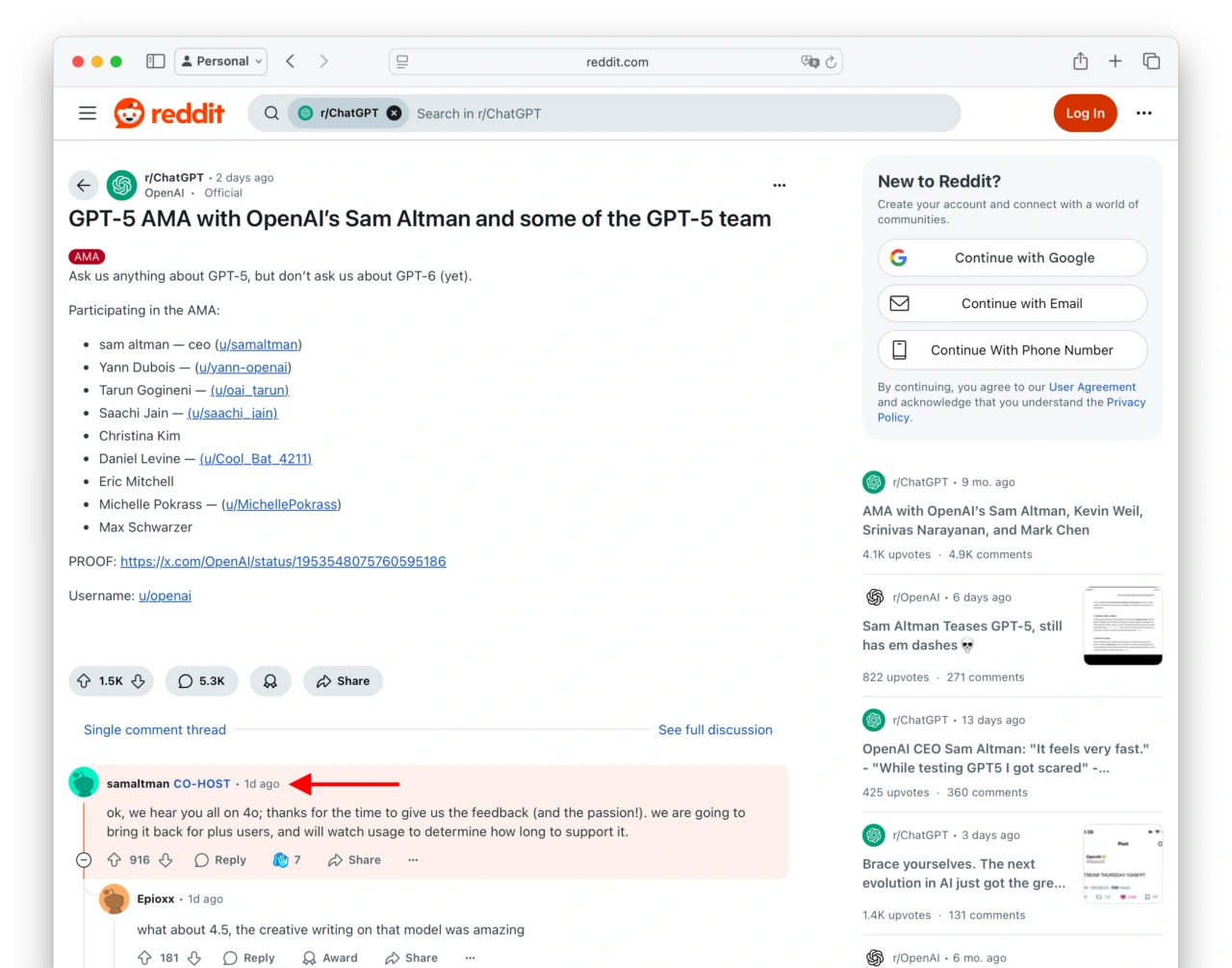The image size is (1232, 968).
Task: Open the notification bell on the post action bar
Action: tap(270, 680)
